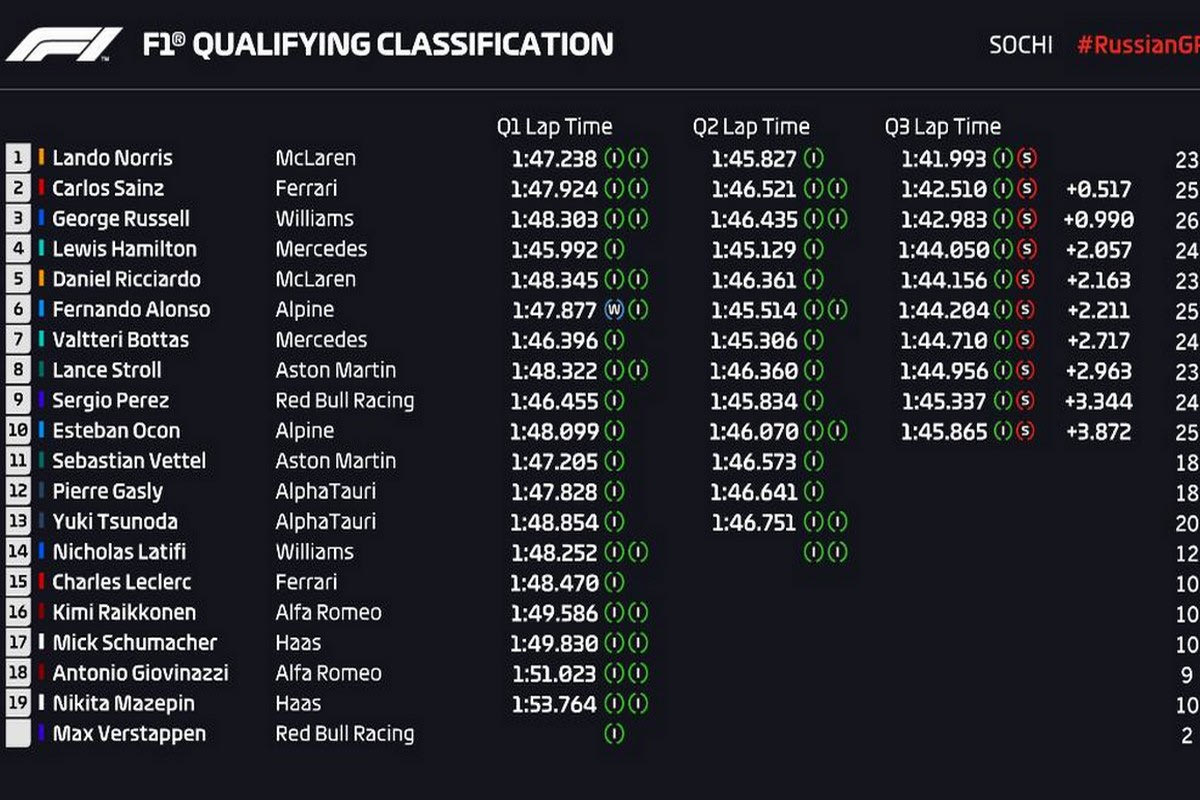Image resolution: width=1200 pixels, height=800 pixels.
Task: Click Hamilton's Q1 intermediate tyre icon
Action: pos(614,249)
